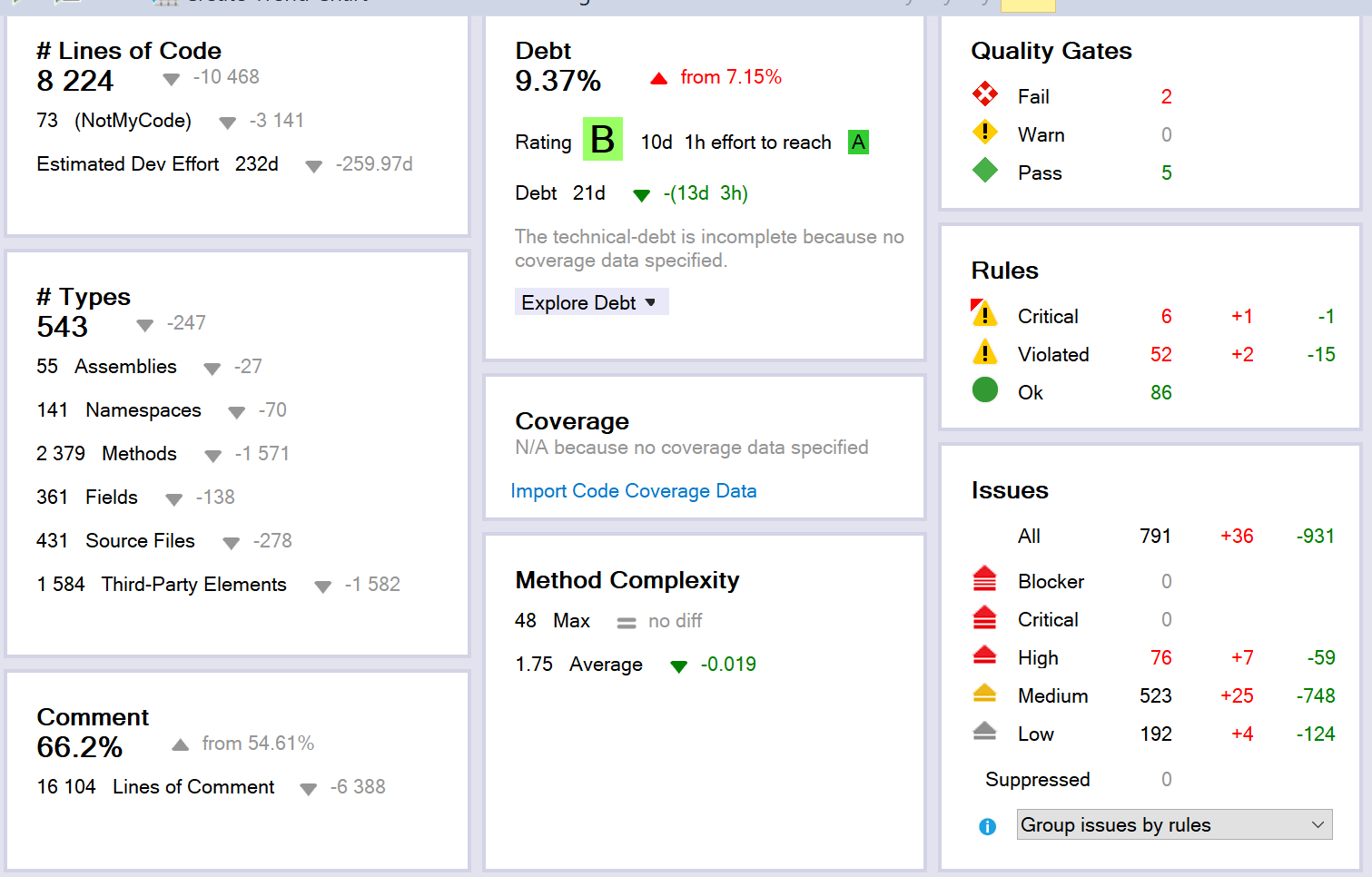Open the Group issues by rules combo box
The image size is (1372, 877).
pos(1174,824)
